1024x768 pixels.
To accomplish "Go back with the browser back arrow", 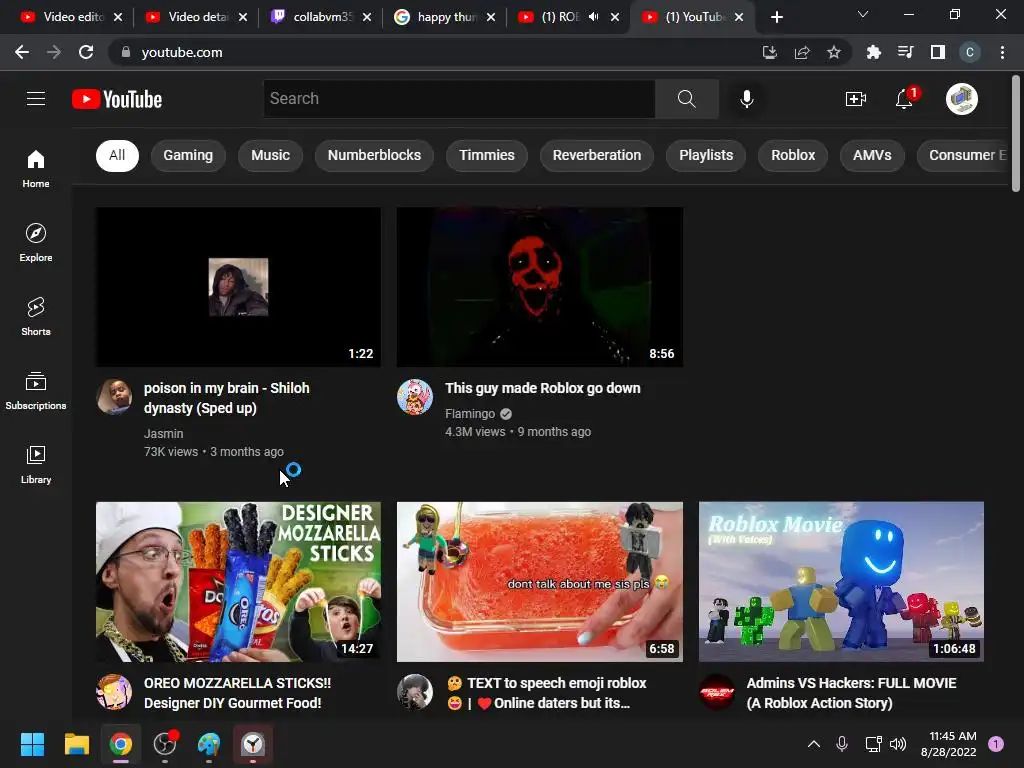I will click(22, 52).
